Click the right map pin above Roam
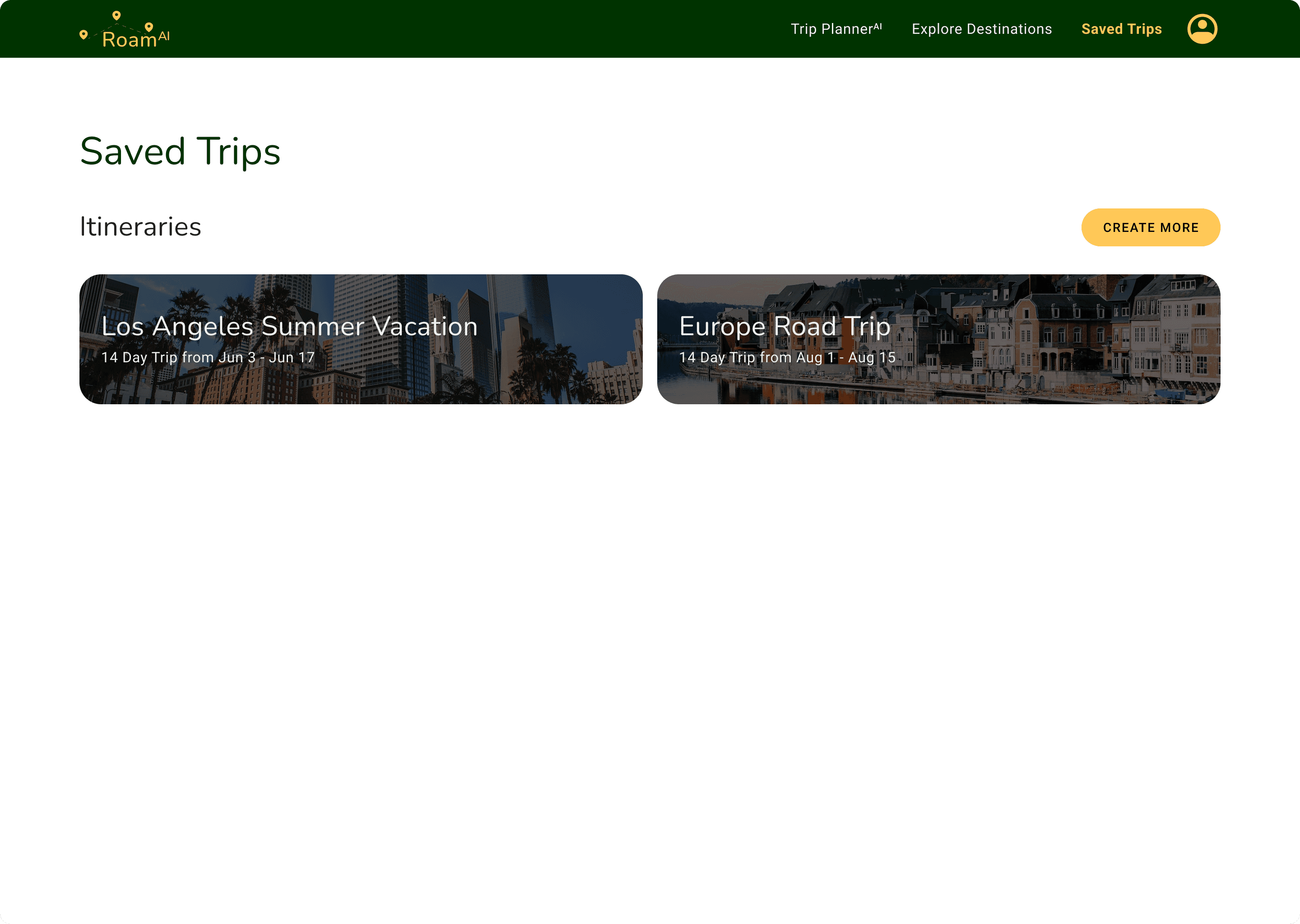 coord(149,27)
